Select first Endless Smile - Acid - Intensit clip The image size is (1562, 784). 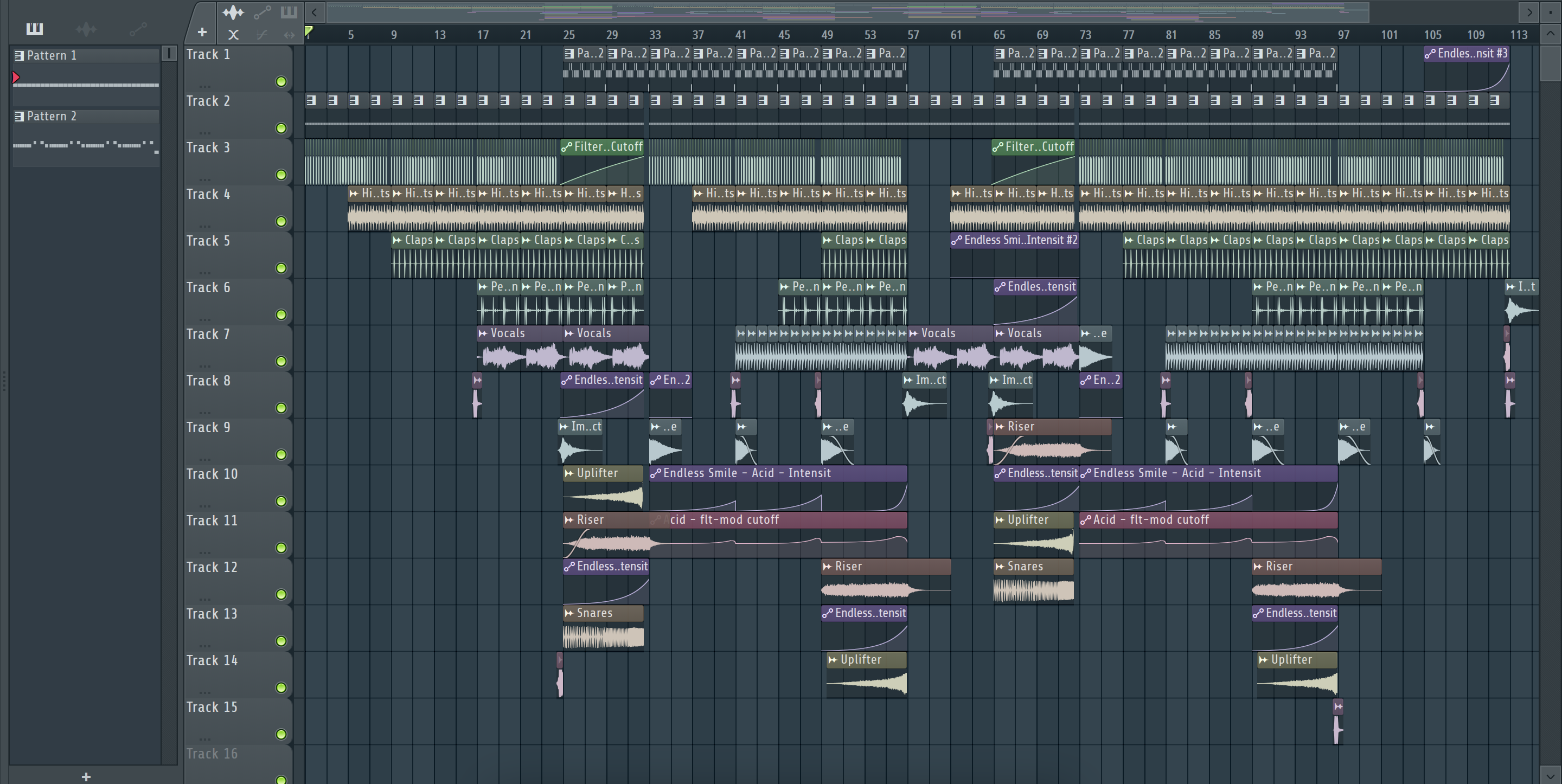point(778,488)
